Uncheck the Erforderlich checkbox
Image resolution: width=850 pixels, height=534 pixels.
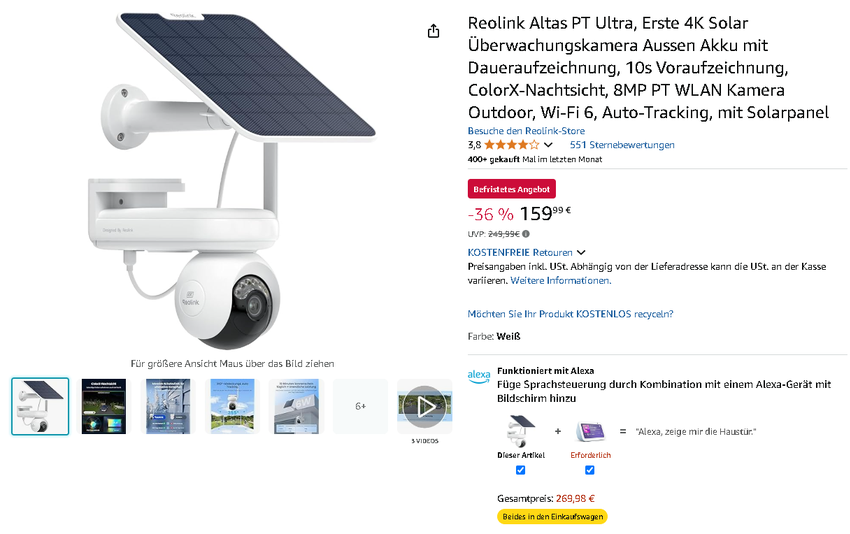click(x=589, y=470)
